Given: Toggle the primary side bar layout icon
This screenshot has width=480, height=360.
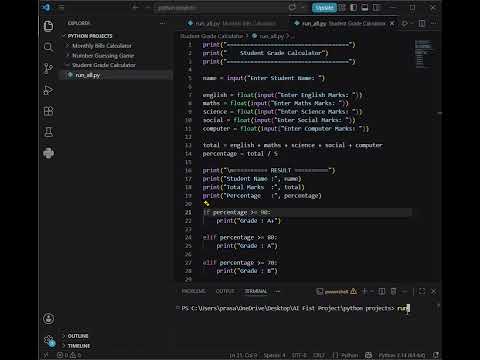Looking at the screenshot, I should tap(354, 7).
